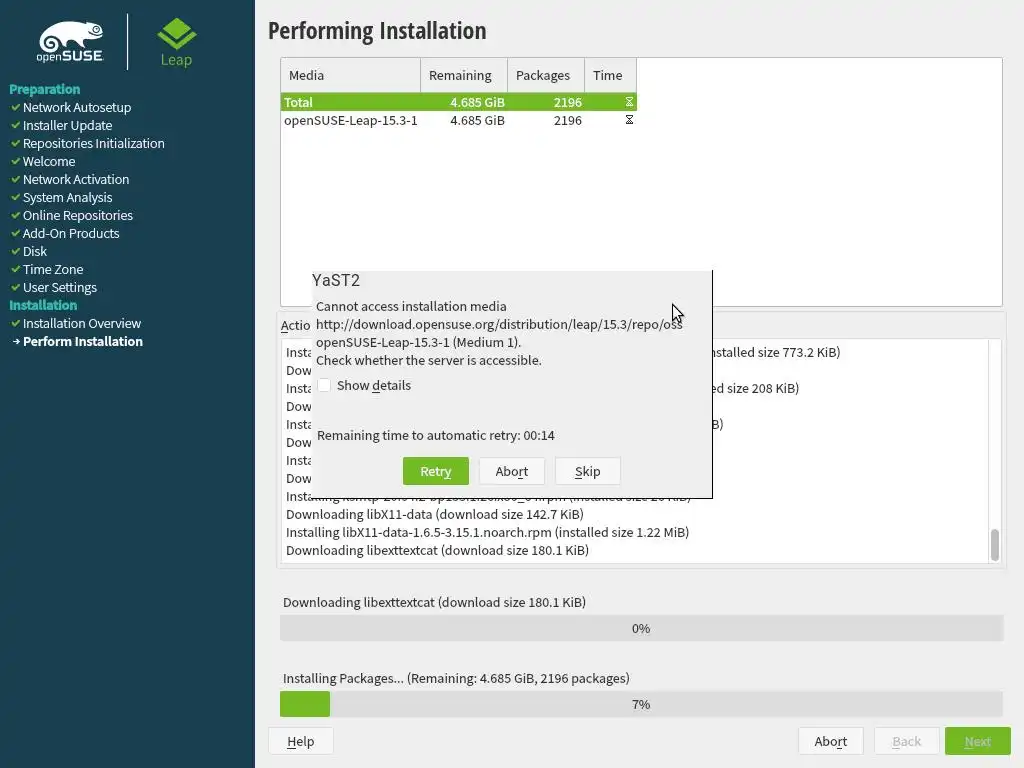Click the green Next button

pyautogui.click(x=978, y=741)
